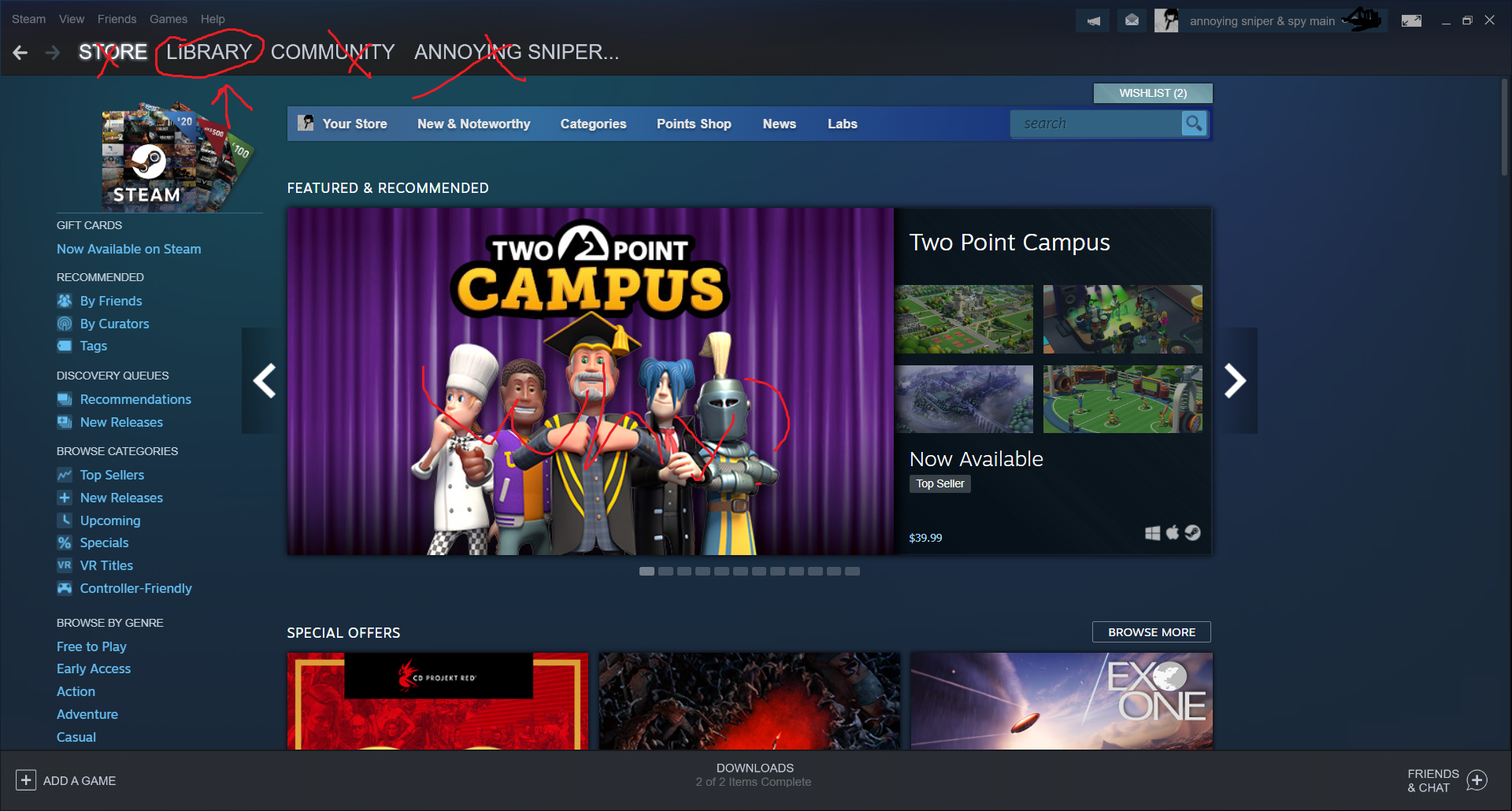The image size is (1512, 811).
Task: Select the first carousel page dot
Action: tap(647, 572)
